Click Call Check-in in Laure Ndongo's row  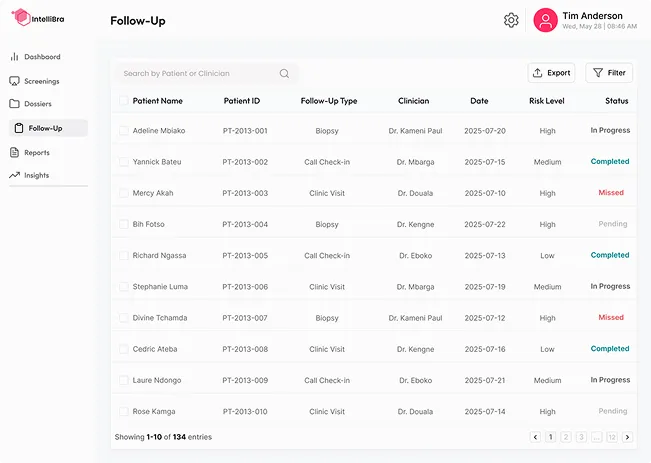327,380
